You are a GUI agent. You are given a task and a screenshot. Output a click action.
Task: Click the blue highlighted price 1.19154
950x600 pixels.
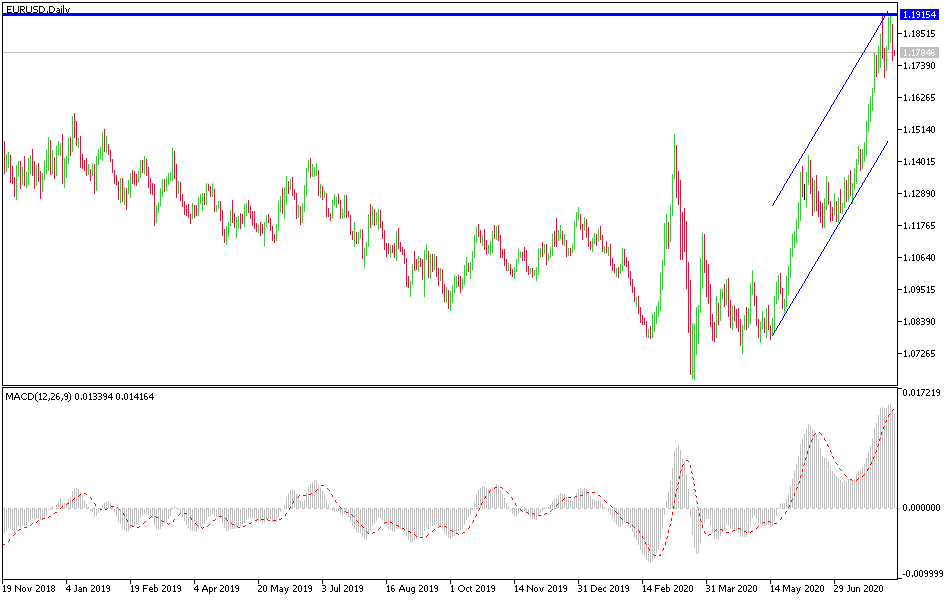click(922, 16)
